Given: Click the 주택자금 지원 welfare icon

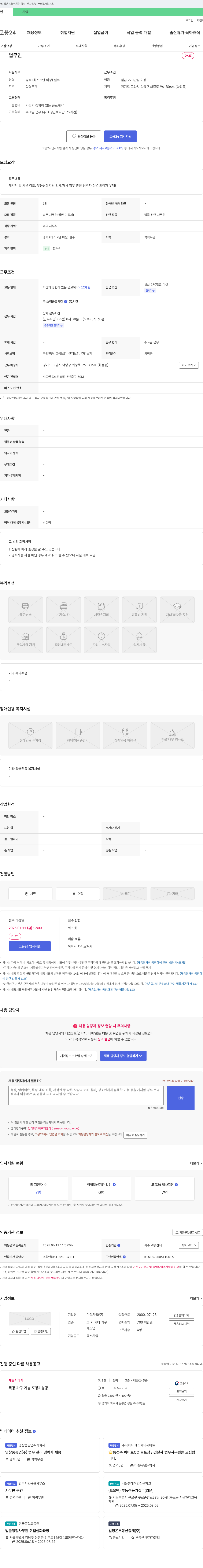Looking at the screenshot, I should pyautogui.click(x=26, y=636).
